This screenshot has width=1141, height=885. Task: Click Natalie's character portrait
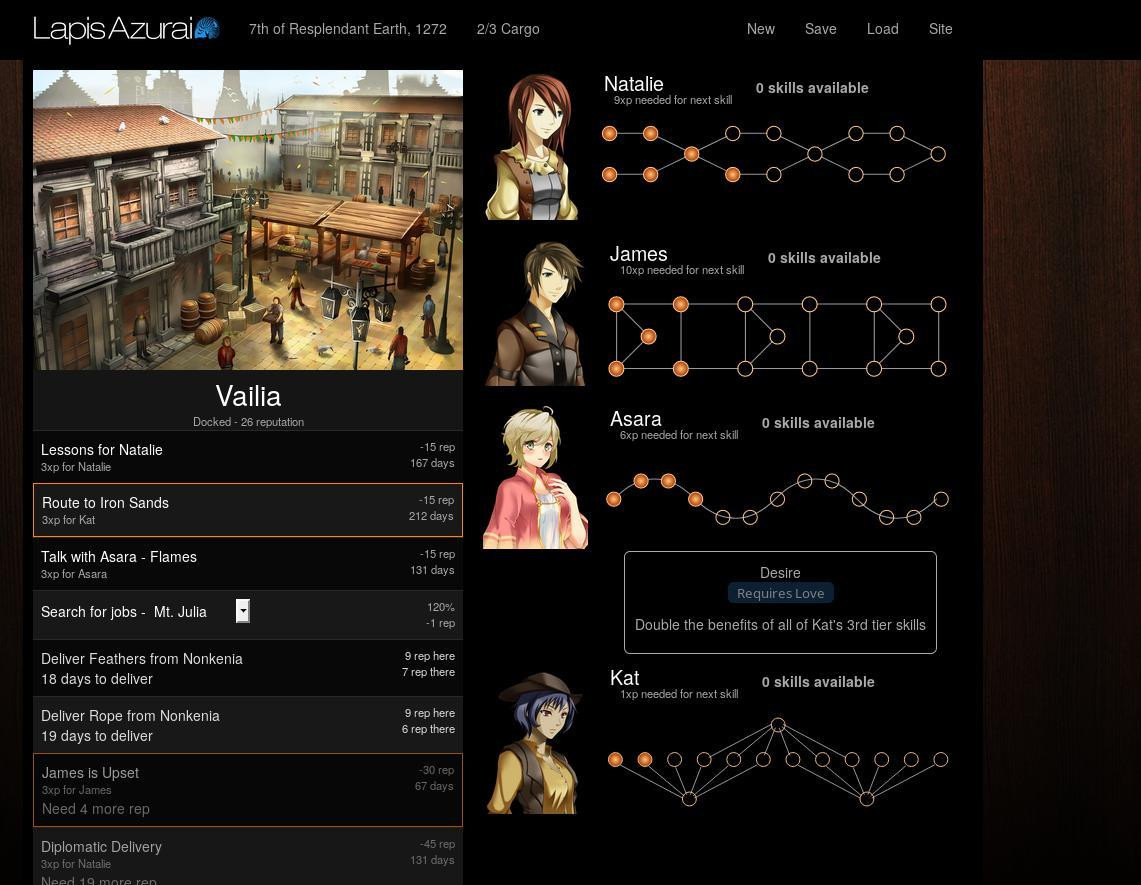(x=532, y=146)
